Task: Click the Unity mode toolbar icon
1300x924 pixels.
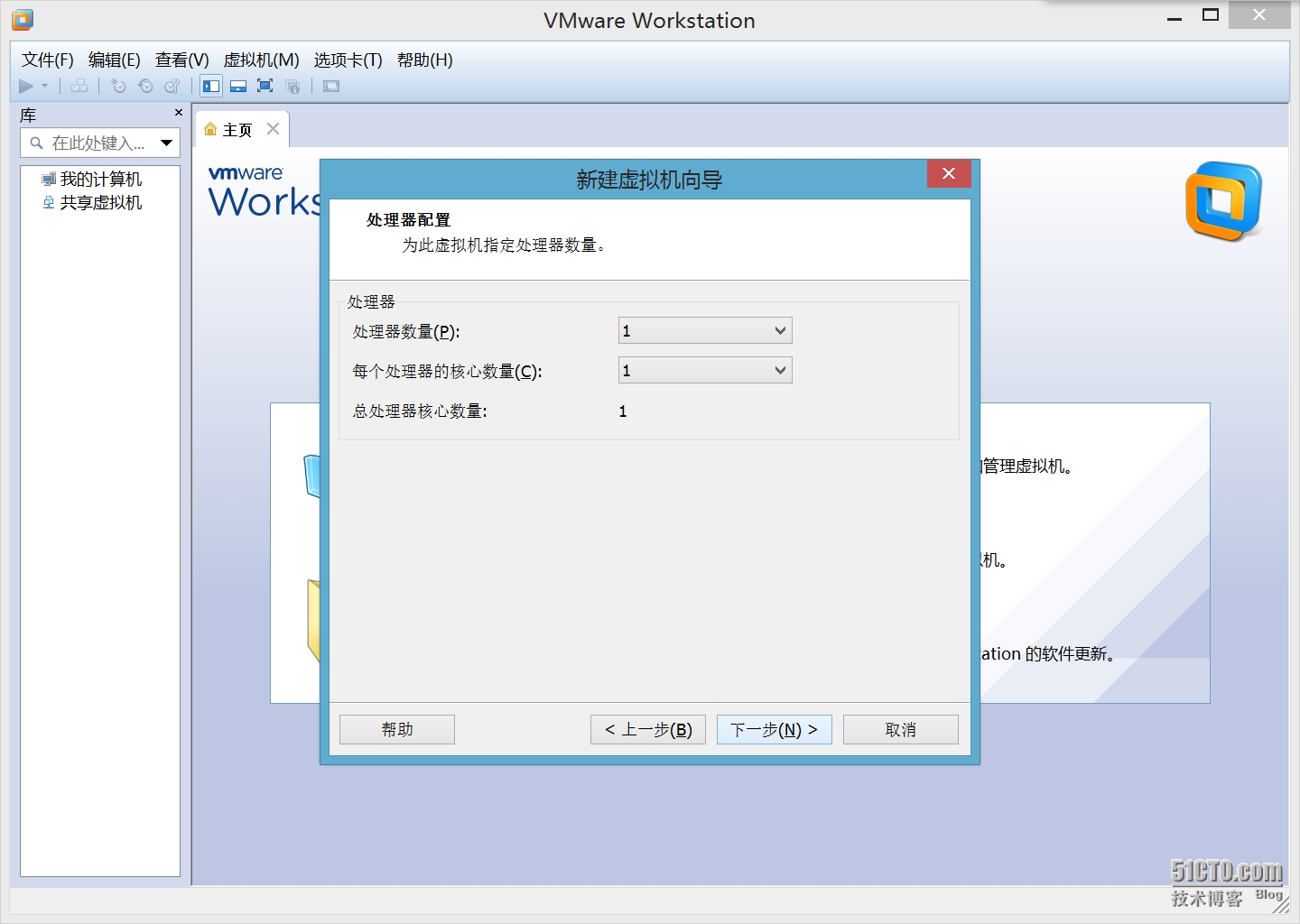Action: pyautogui.click(x=292, y=86)
